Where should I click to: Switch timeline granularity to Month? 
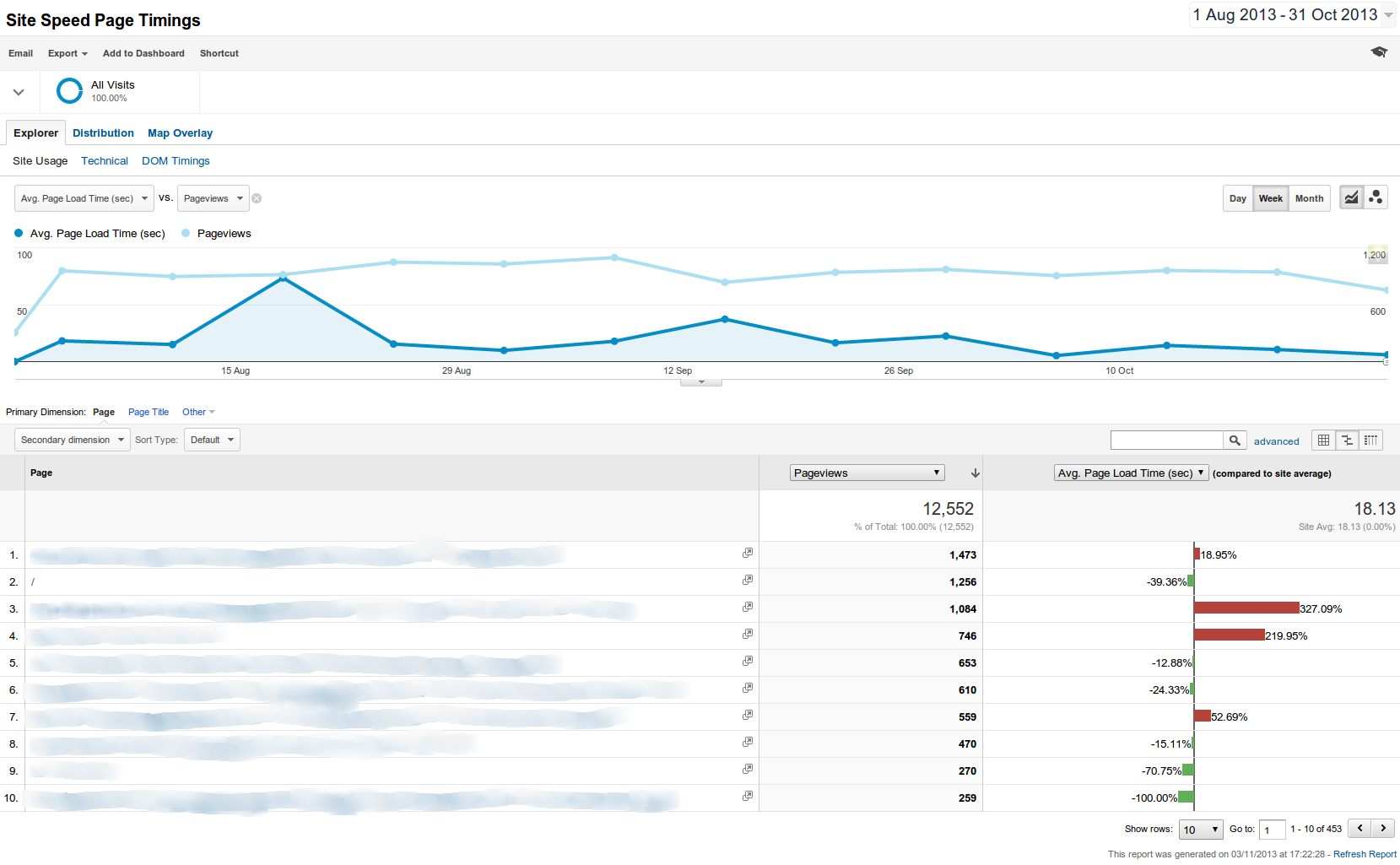1309,198
